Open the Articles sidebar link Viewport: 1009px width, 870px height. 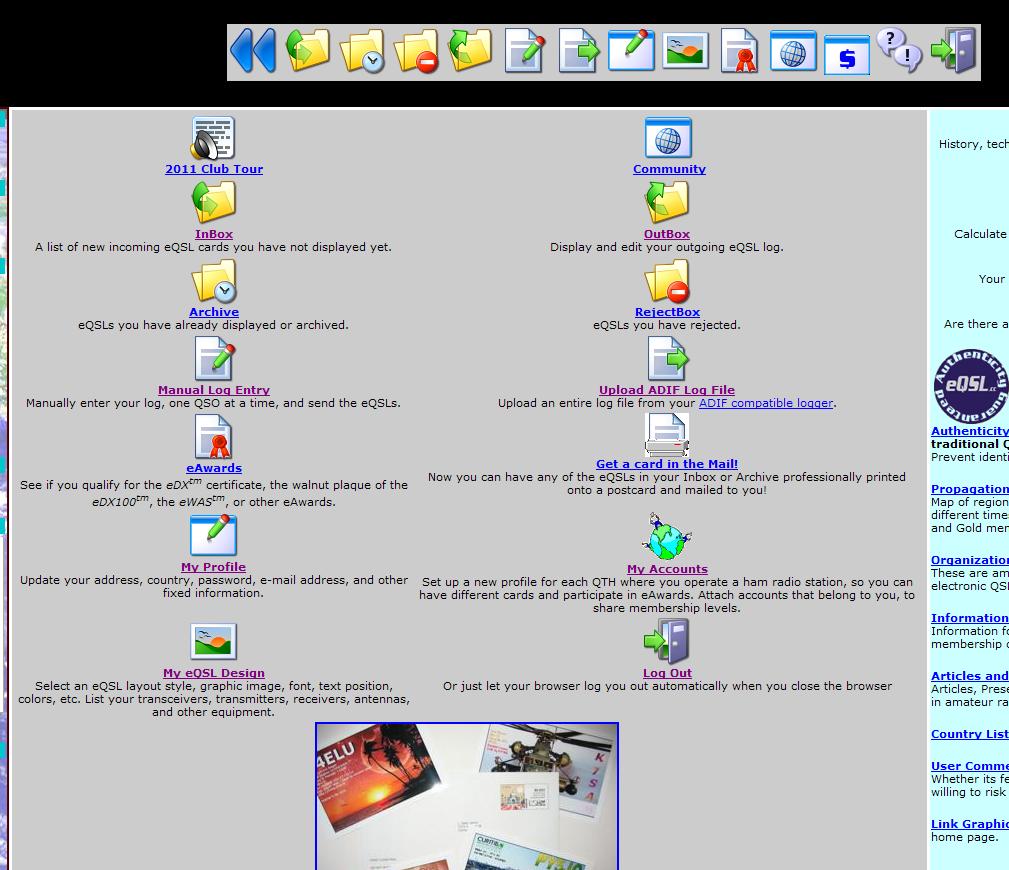coord(970,676)
